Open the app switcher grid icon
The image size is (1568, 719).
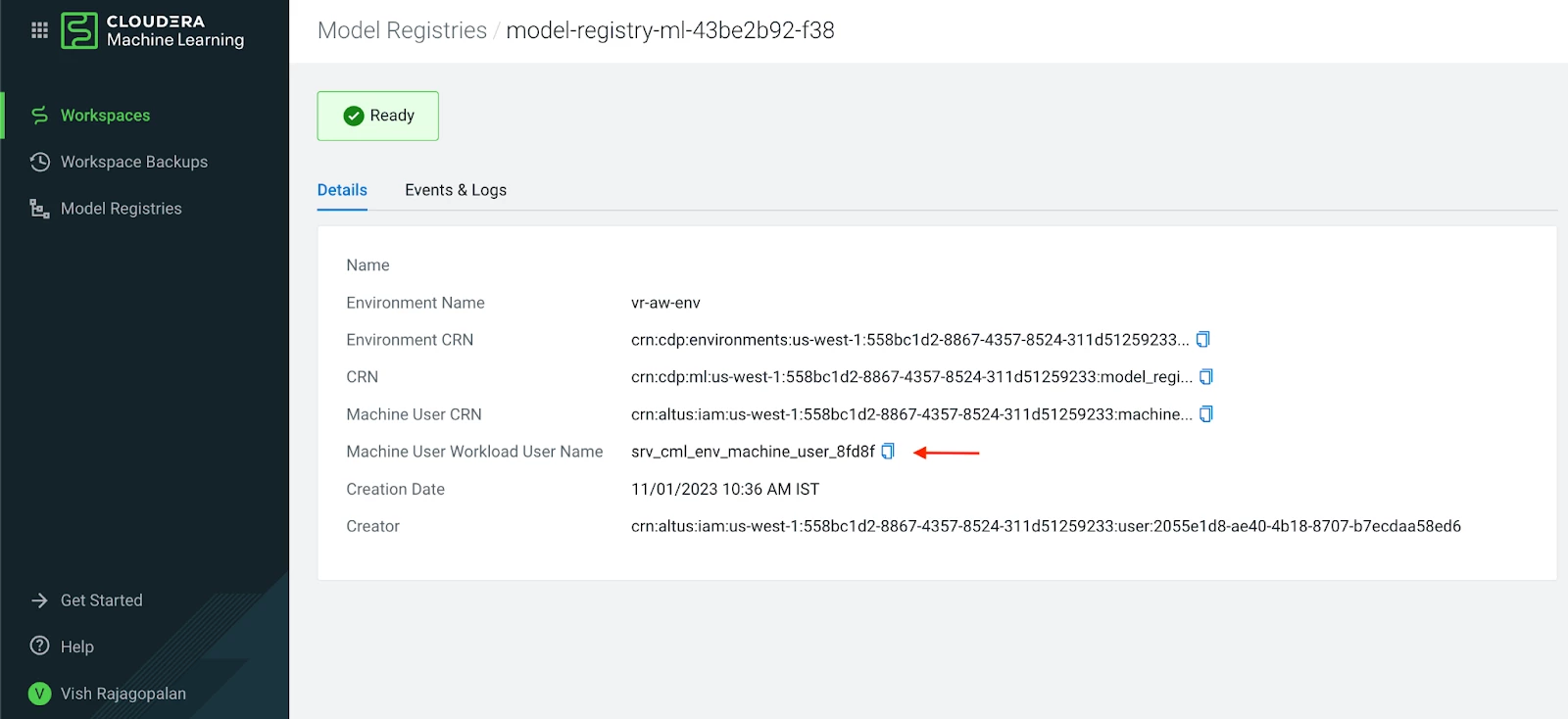pyautogui.click(x=39, y=30)
